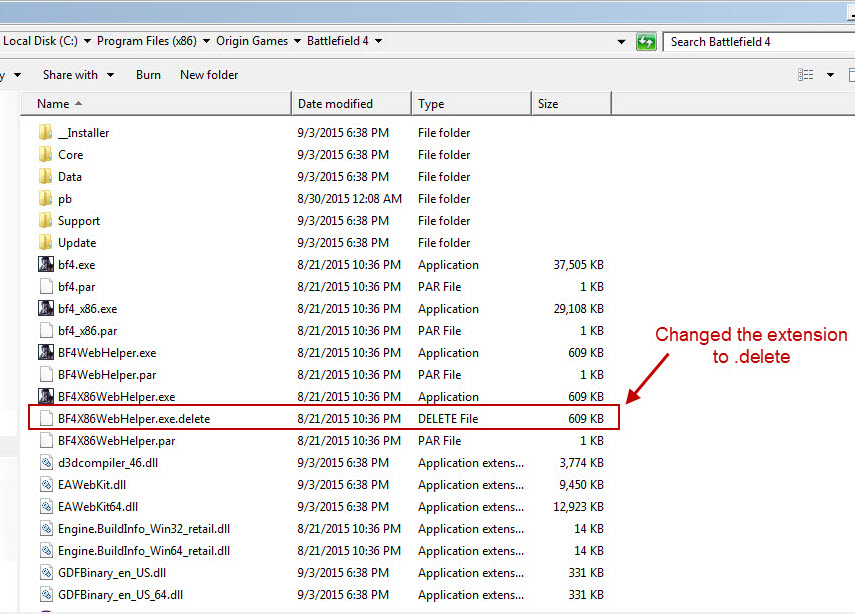Screen dimensions: 855x614
Task: Click the 29,108 KB size value
Action: (579, 309)
